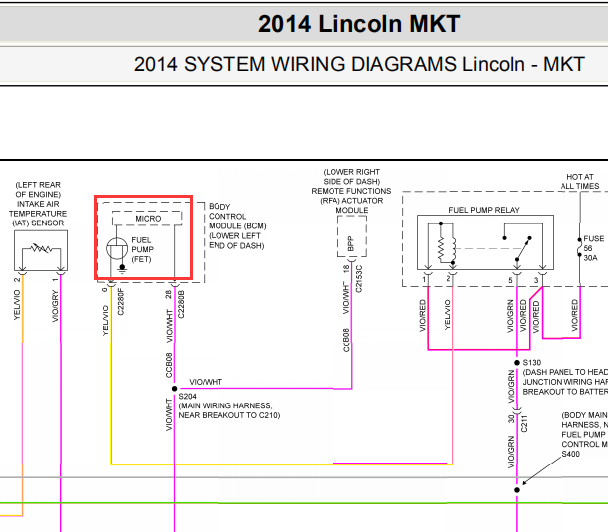Image resolution: width=608 pixels, height=532 pixels.
Task: Select the HOT AT ALL TIMES label
Action: coord(580,181)
